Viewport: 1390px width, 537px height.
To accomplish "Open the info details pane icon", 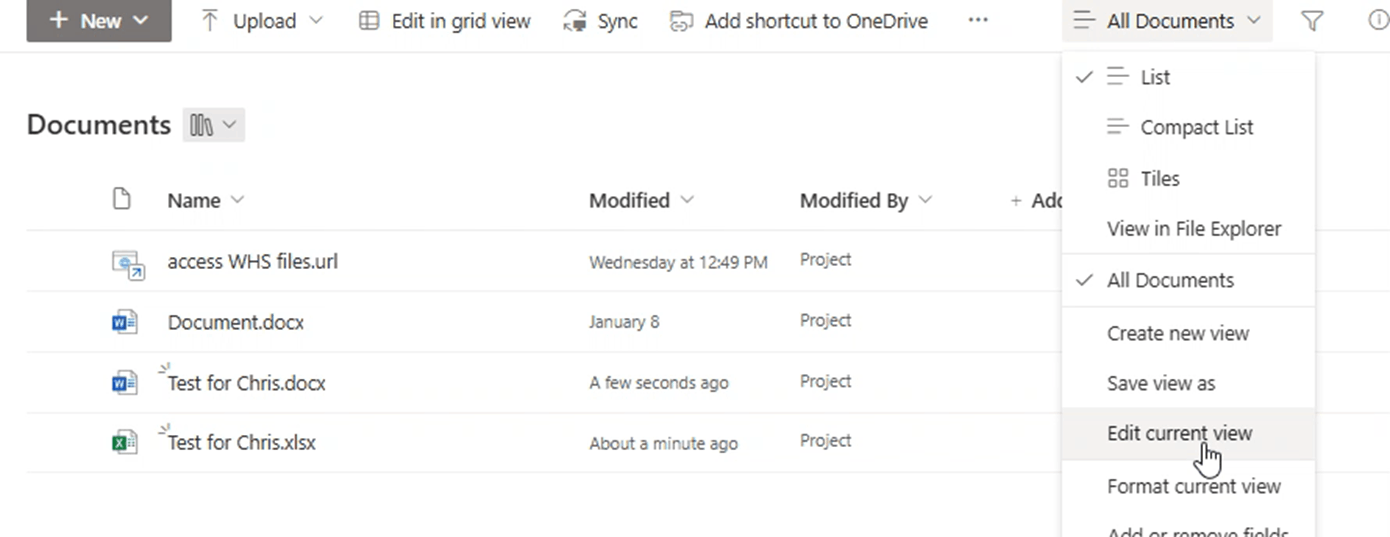I will point(1377,21).
